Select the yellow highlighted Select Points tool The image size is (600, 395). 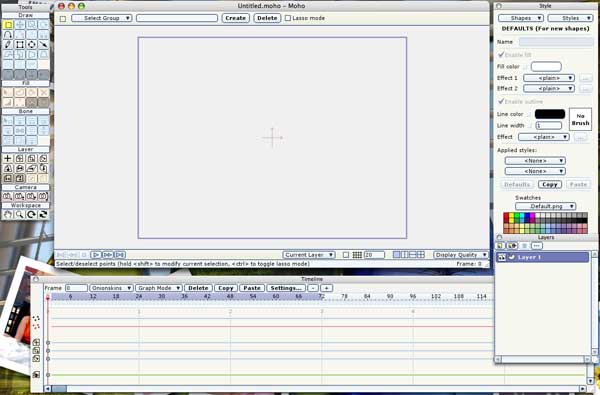tap(8, 25)
